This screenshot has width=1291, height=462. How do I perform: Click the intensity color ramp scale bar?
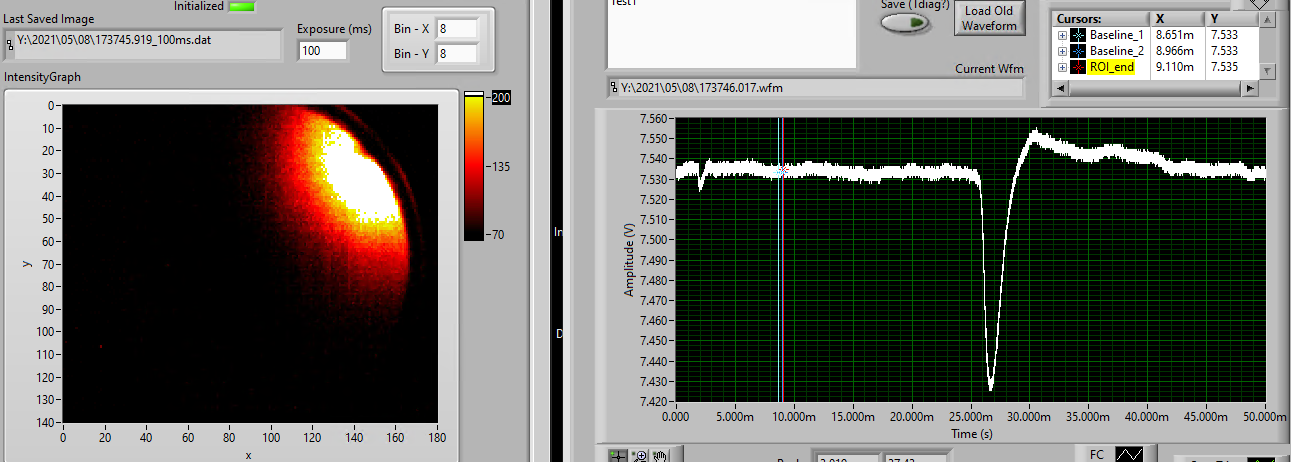point(474,166)
